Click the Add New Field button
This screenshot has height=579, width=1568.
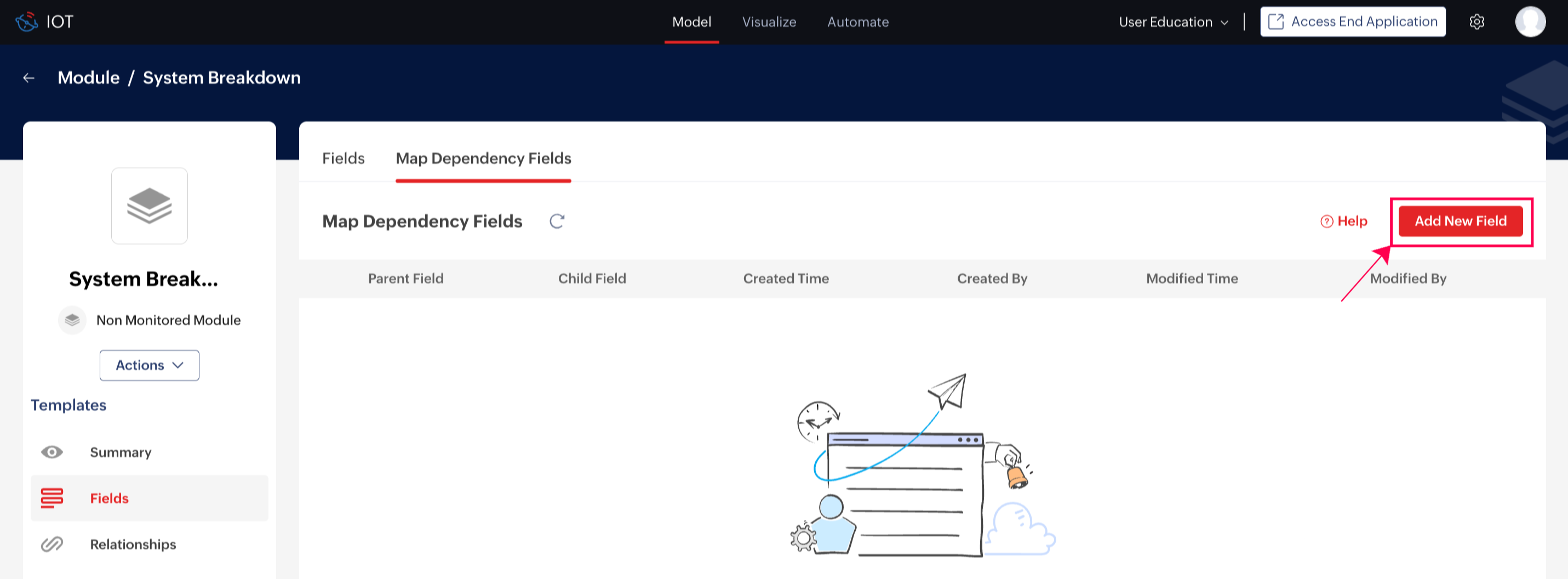coord(1460,222)
